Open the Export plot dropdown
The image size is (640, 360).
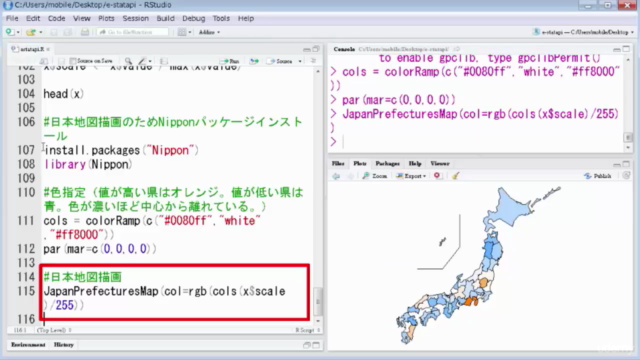[411, 176]
